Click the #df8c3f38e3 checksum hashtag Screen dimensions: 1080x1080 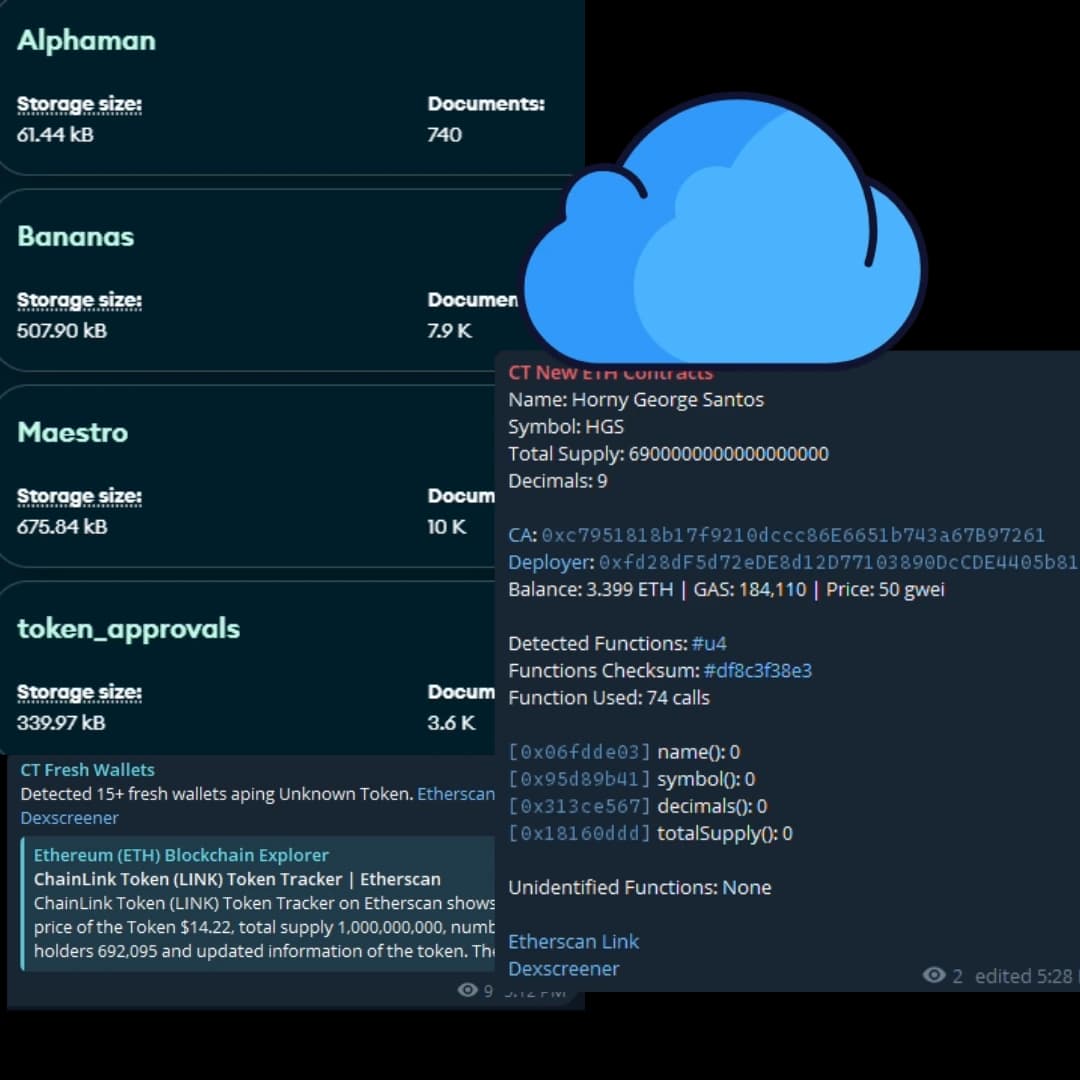point(757,670)
